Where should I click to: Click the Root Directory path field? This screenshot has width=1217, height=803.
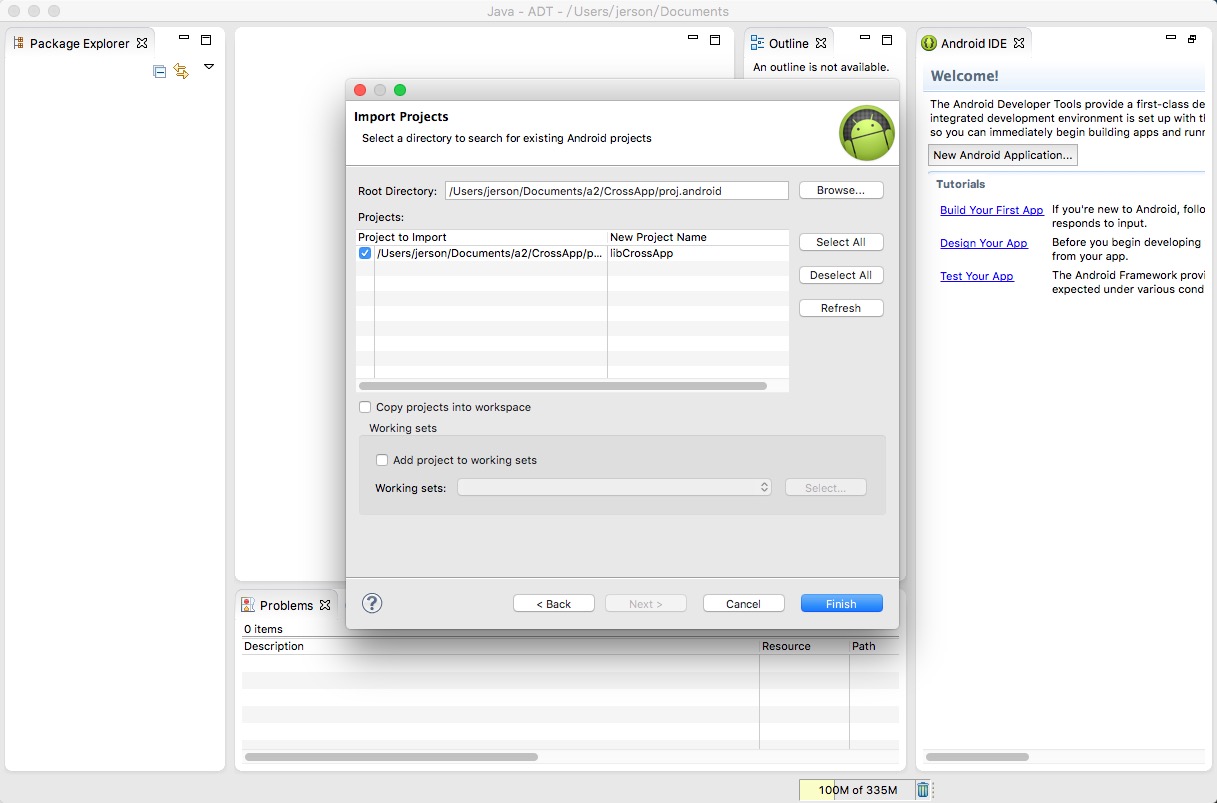(x=617, y=190)
